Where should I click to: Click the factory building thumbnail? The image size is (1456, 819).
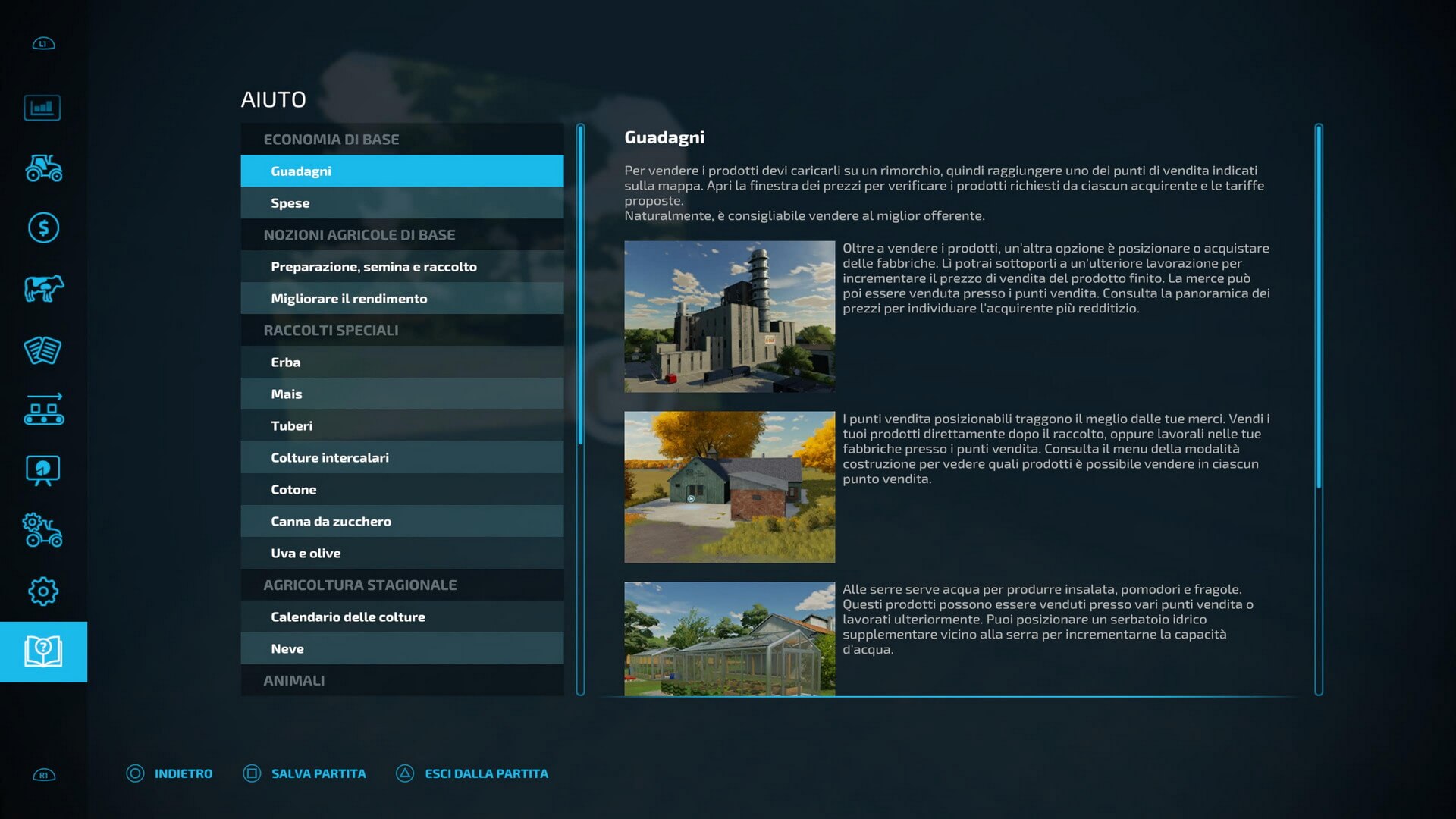[730, 316]
